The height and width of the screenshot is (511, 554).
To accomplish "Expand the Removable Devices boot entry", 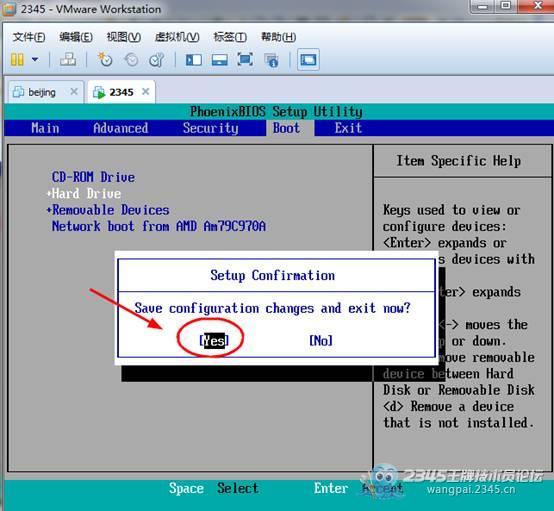I will [108, 210].
